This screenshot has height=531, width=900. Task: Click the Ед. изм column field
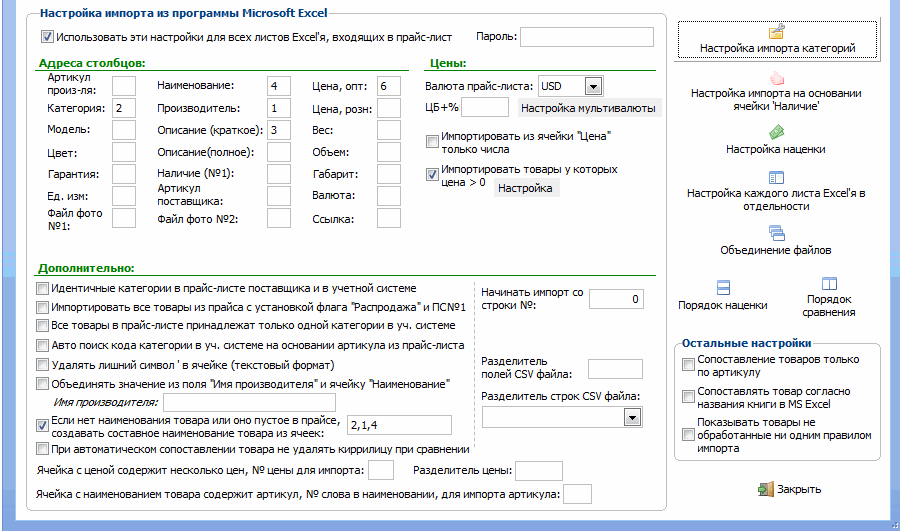(x=124, y=196)
